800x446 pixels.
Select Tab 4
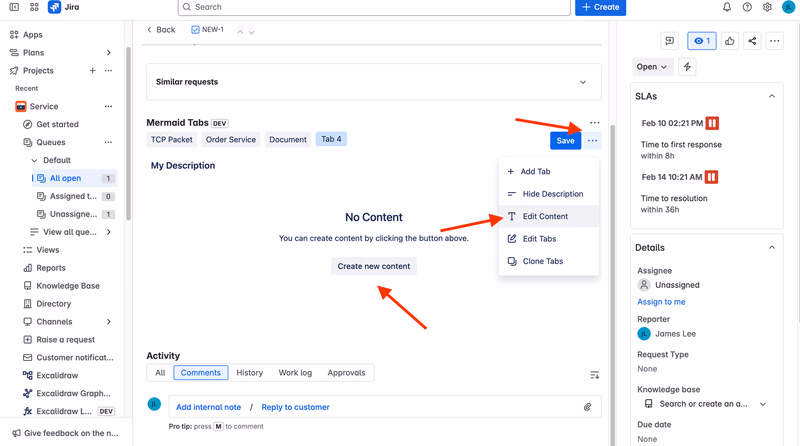click(331, 139)
